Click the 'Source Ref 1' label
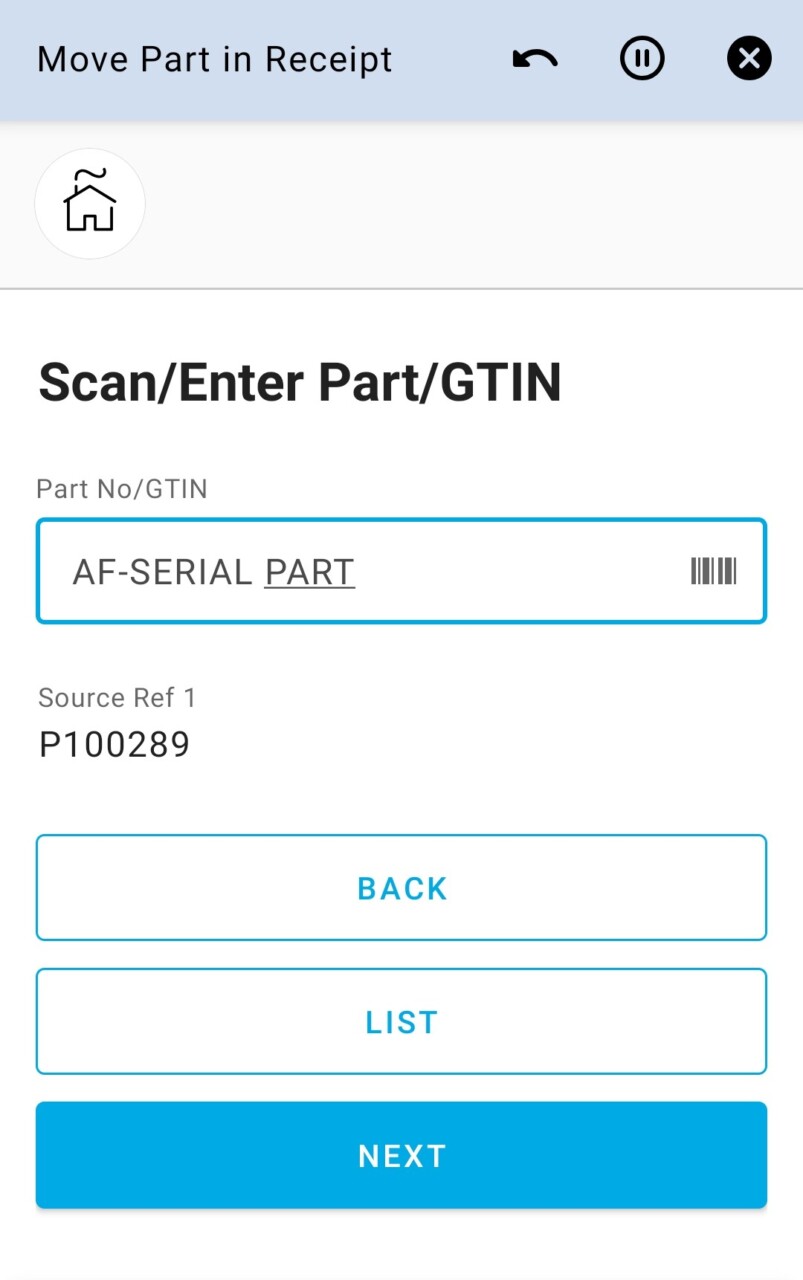The height and width of the screenshot is (1280, 803). pos(117,698)
